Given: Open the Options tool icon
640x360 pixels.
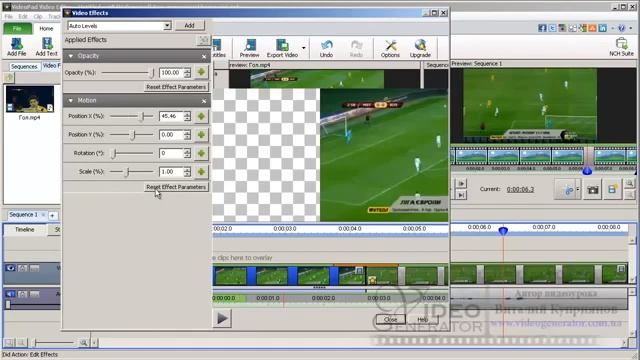Looking at the screenshot, I should click(390, 48).
